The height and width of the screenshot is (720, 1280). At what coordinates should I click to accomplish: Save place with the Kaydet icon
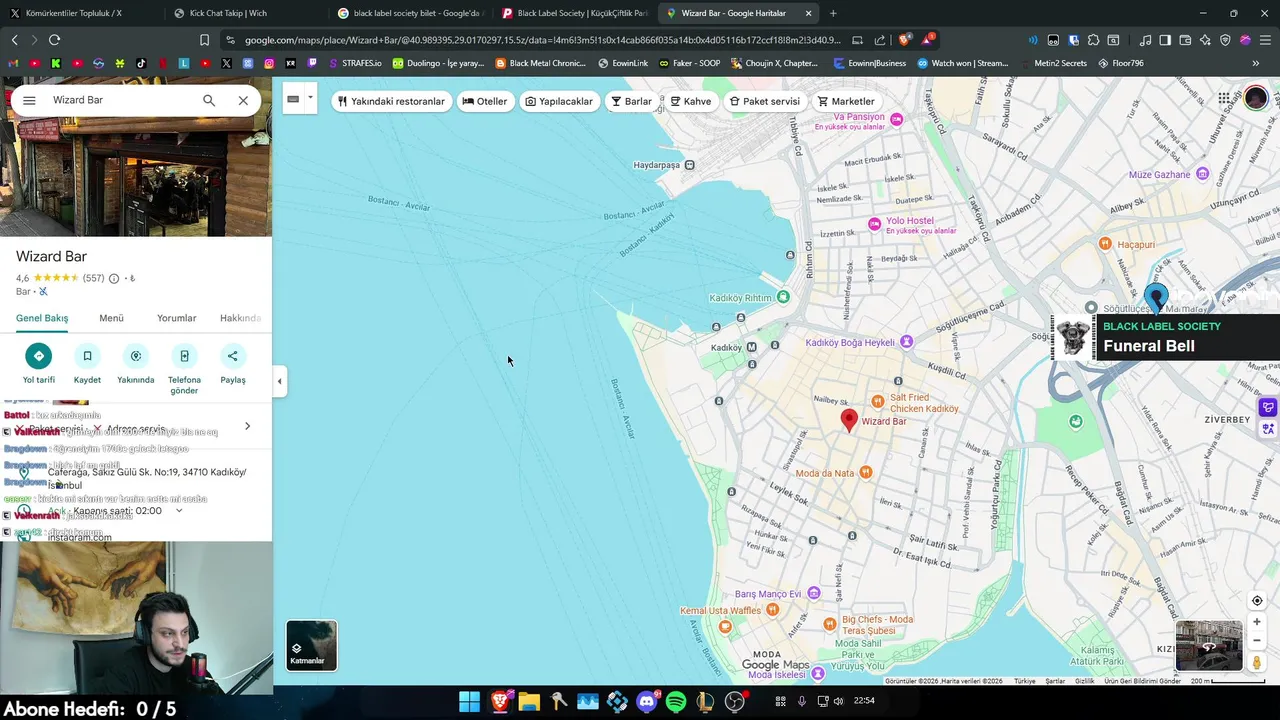pyautogui.click(x=87, y=356)
